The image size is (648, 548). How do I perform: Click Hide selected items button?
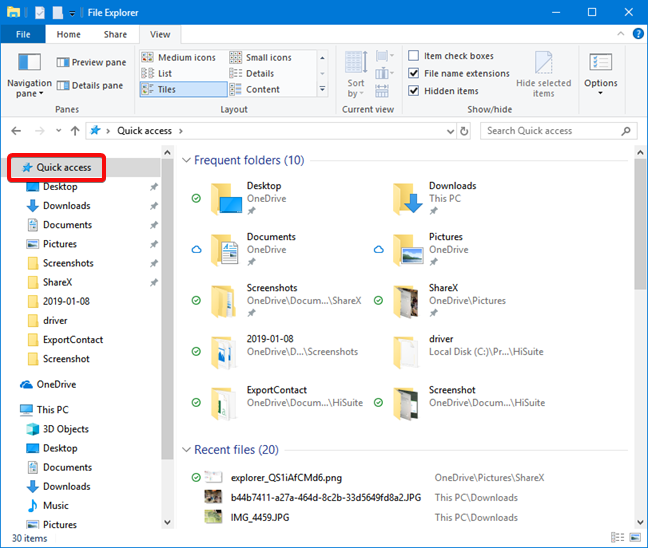click(543, 74)
